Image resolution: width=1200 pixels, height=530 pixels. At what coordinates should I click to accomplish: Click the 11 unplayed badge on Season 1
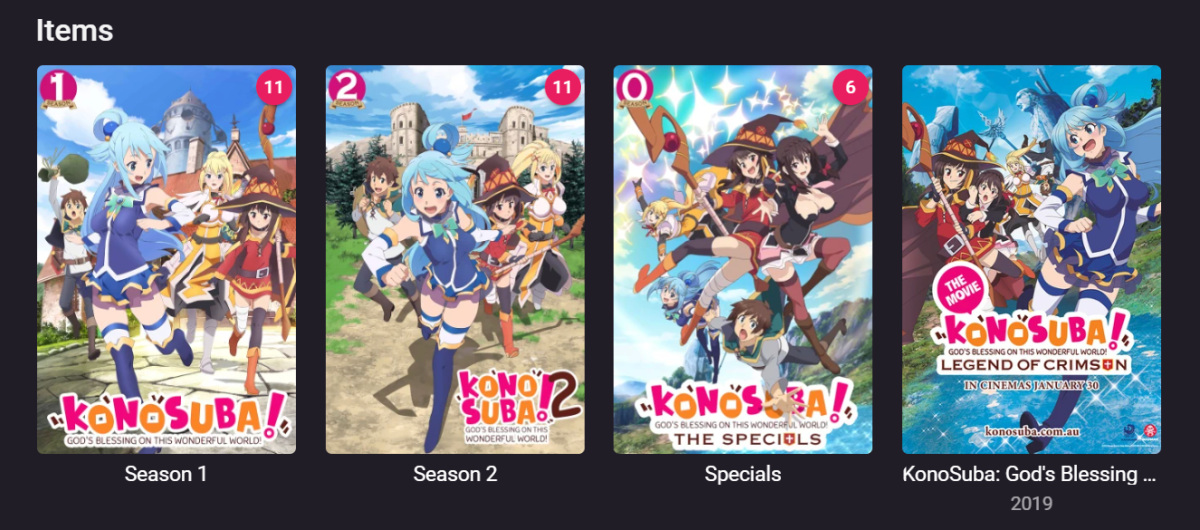273,88
